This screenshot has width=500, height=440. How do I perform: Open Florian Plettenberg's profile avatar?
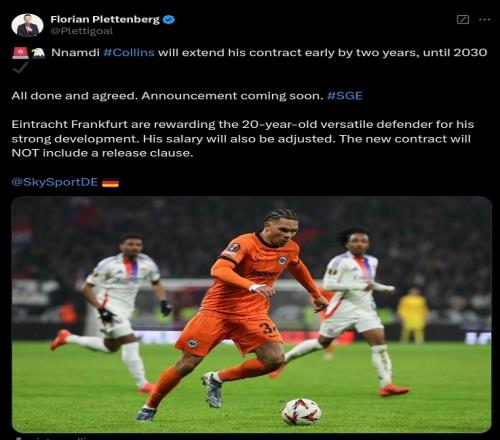point(27,25)
